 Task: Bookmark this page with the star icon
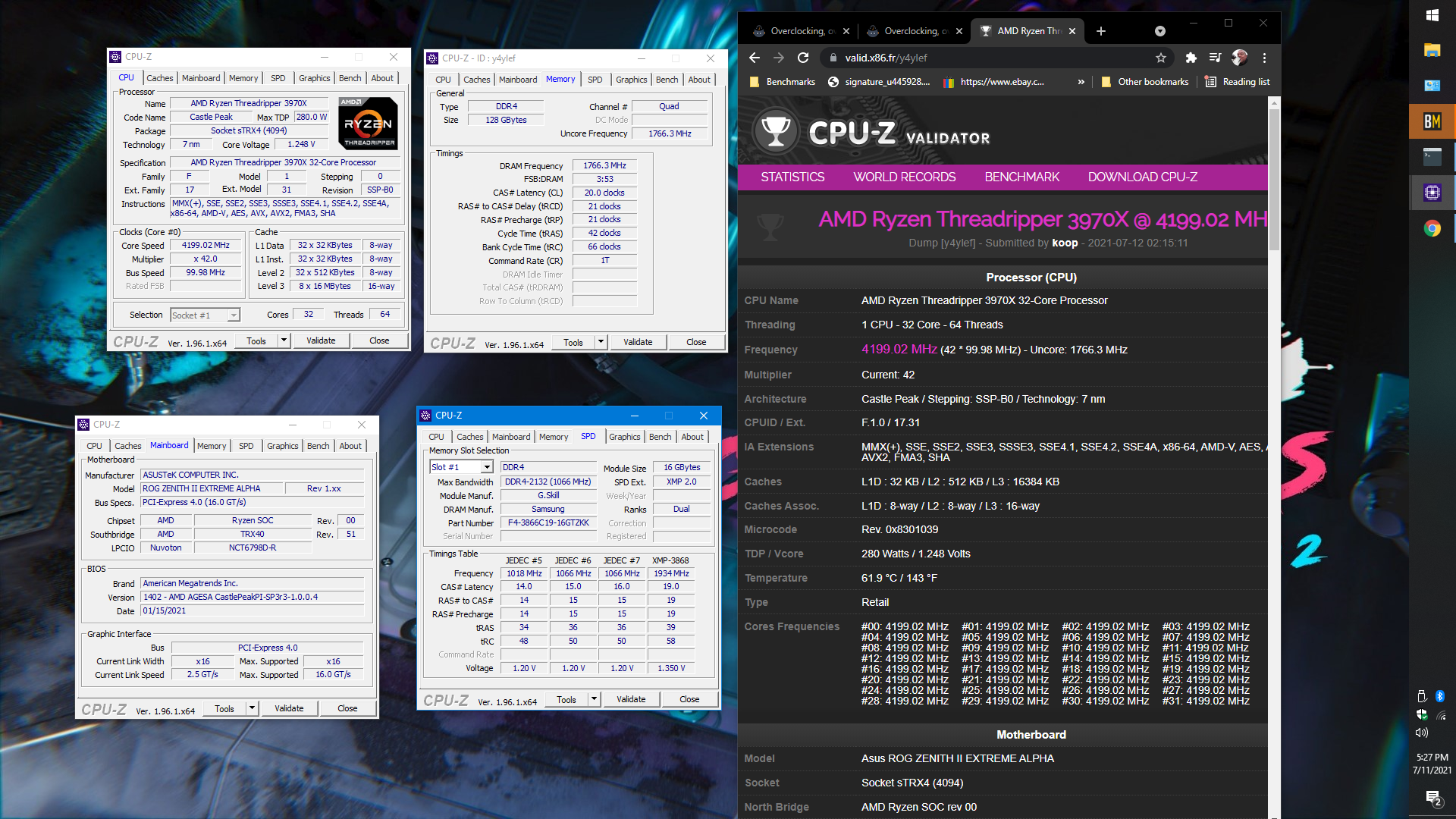pos(1160,58)
